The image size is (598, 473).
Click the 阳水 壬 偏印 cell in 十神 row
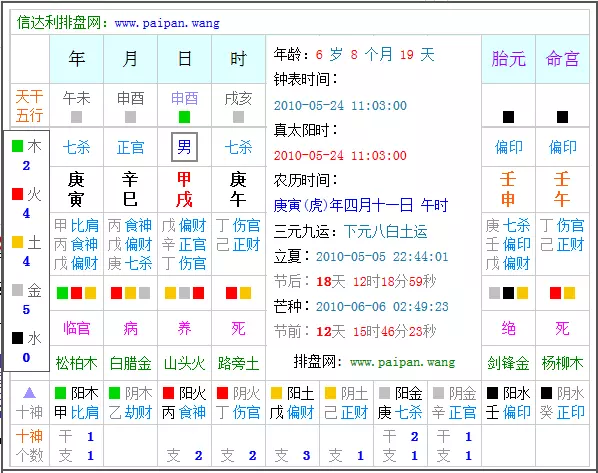(x=508, y=402)
